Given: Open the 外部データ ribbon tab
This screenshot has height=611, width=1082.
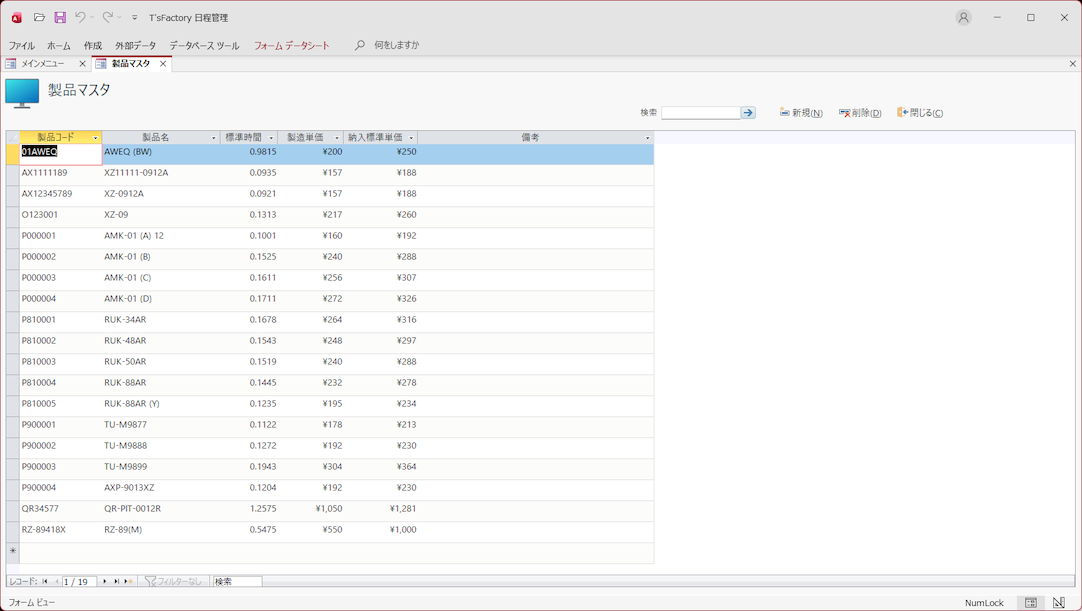Looking at the screenshot, I should pyautogui.click(x=135, y=45).
